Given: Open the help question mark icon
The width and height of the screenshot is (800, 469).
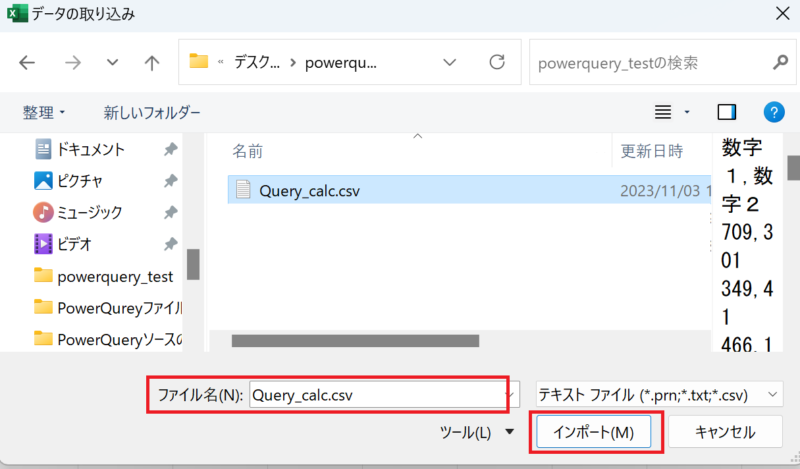Looking at the screenshot, I should (772, 111).
